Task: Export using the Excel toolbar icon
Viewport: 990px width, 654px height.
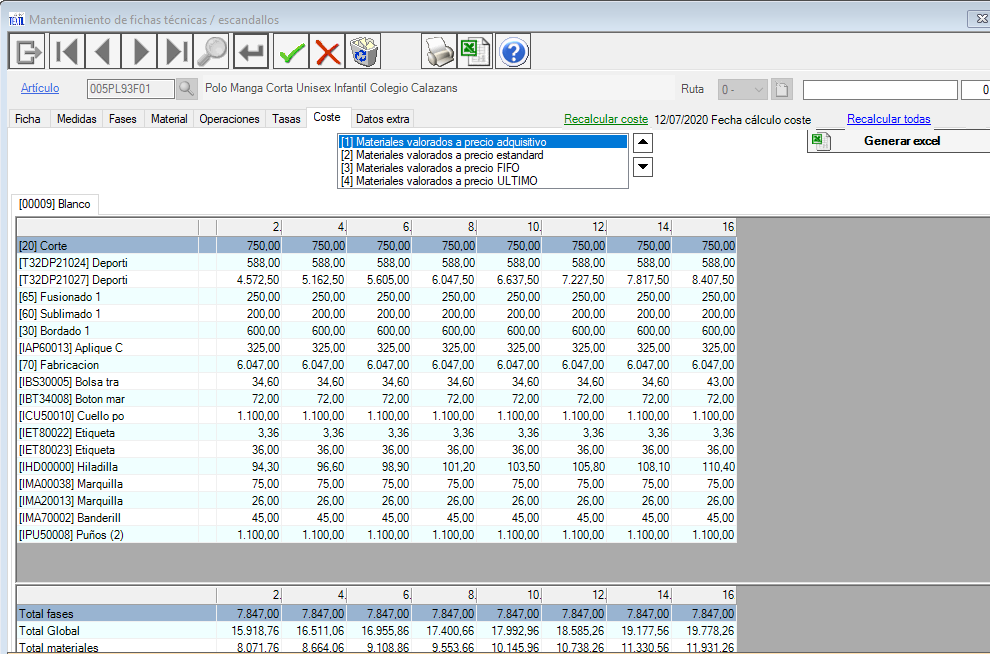Action: pos(474,50)
